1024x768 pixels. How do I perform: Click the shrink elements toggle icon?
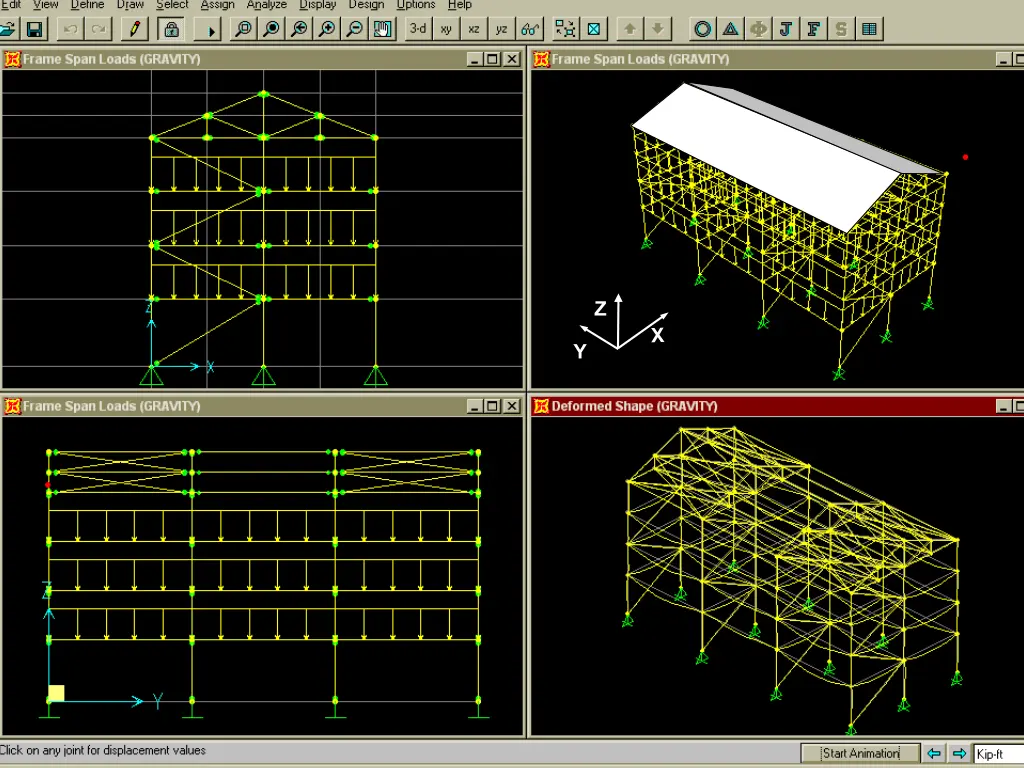point(566,29)
